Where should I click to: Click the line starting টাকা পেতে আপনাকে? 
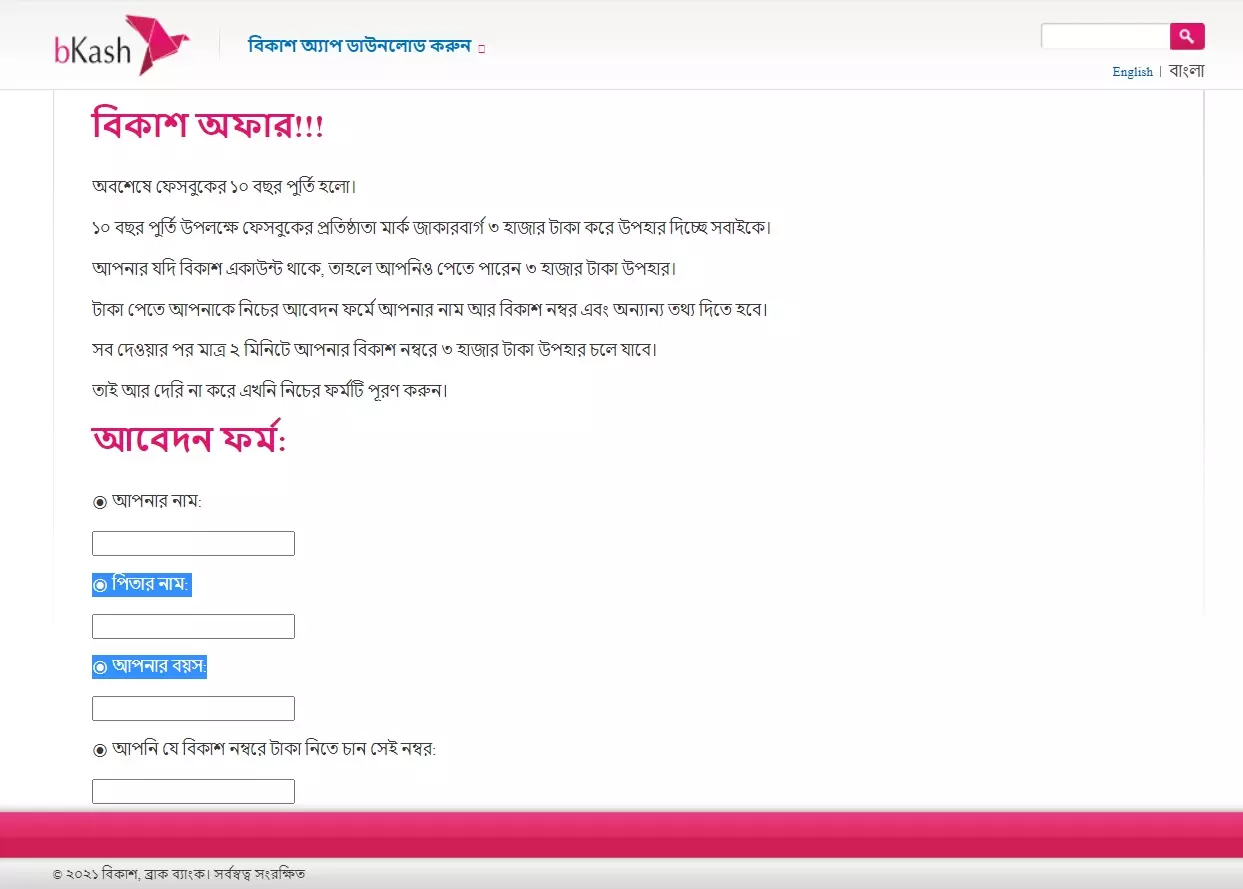click(x=430, y=310)
